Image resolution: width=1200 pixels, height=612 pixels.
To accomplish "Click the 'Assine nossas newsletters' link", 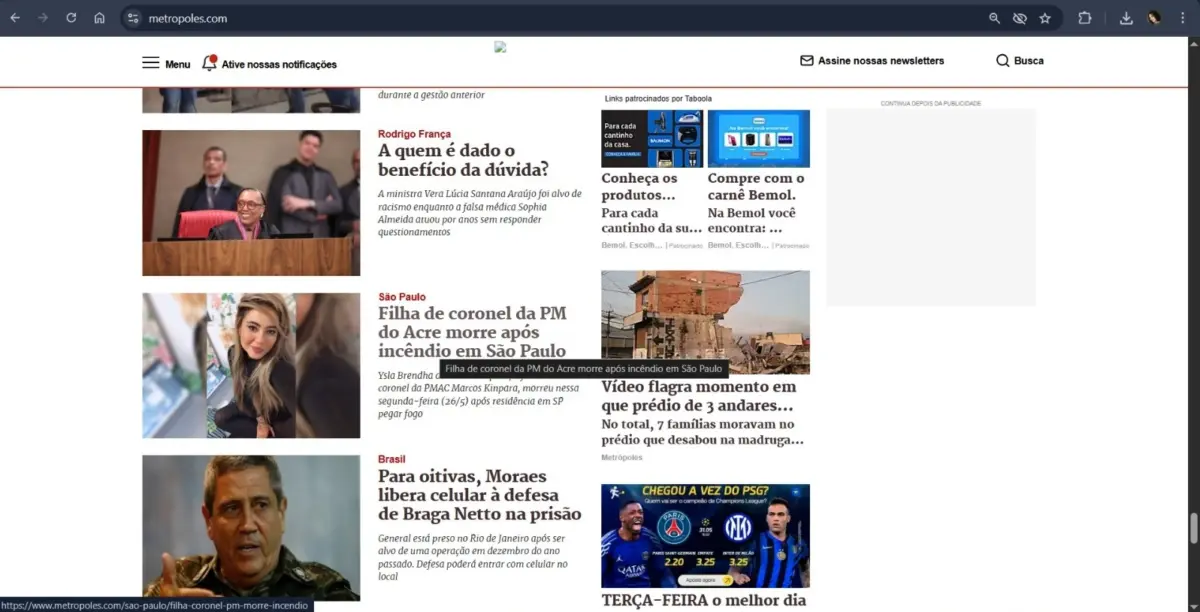I will (880, 61).
